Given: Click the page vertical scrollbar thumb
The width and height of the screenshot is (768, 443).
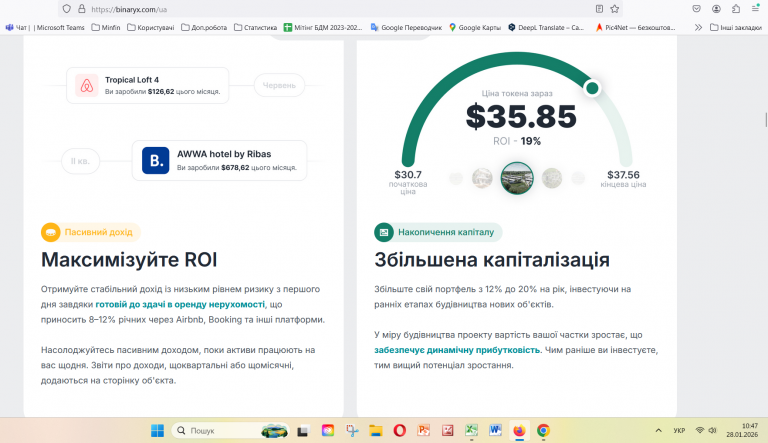Looking at the screenshot, I should pyautogui.click(x=766, y=119).
